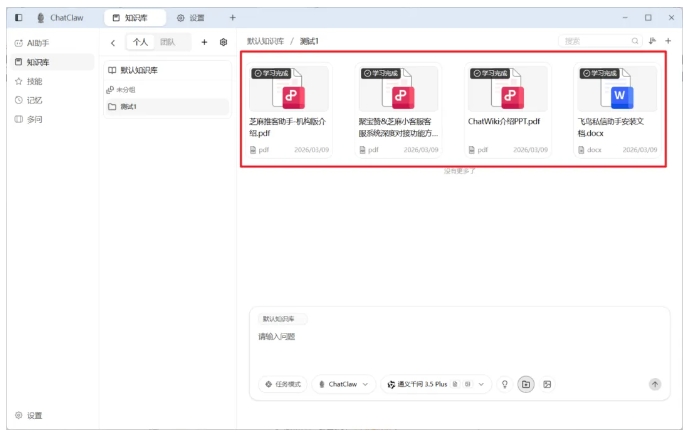Select 知识库 in the sidebar
Viewport: 691px width, 436px height.
[x=52, y=62]
